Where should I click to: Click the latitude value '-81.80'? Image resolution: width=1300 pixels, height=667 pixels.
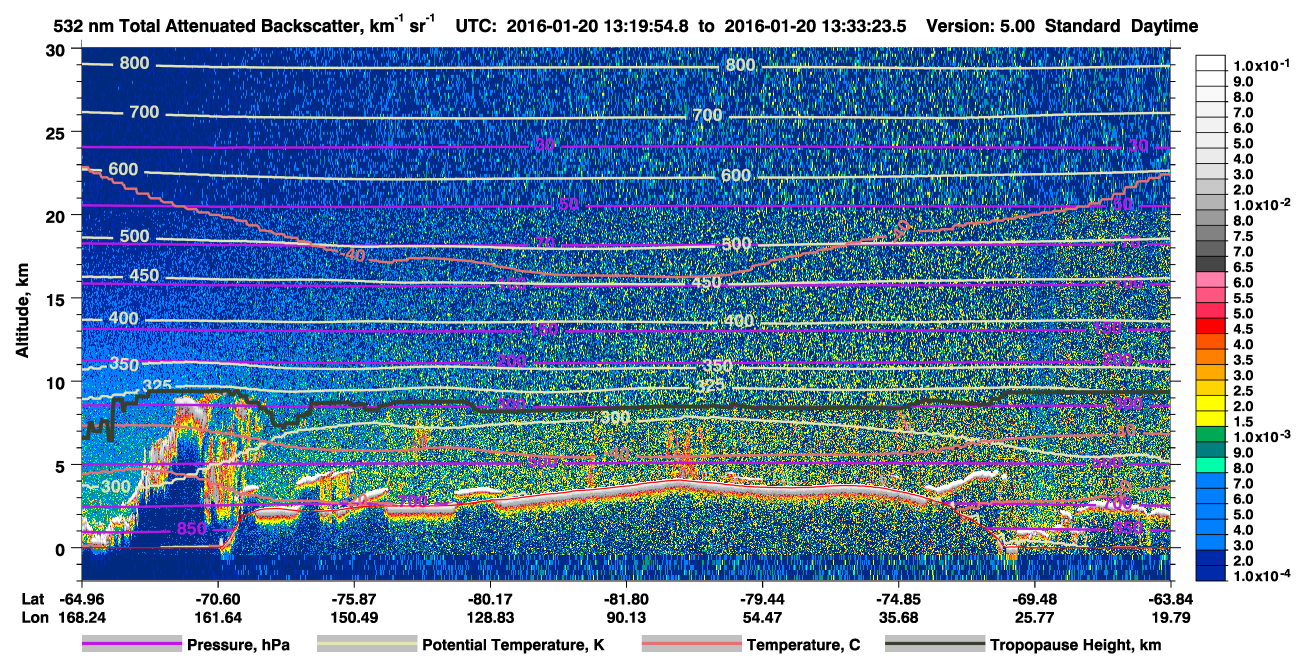pos(626,598)
